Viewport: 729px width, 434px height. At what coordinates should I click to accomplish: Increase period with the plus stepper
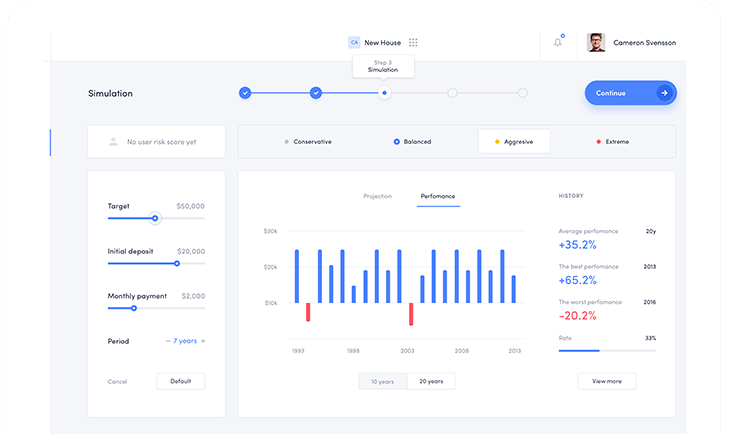point(203,341)
